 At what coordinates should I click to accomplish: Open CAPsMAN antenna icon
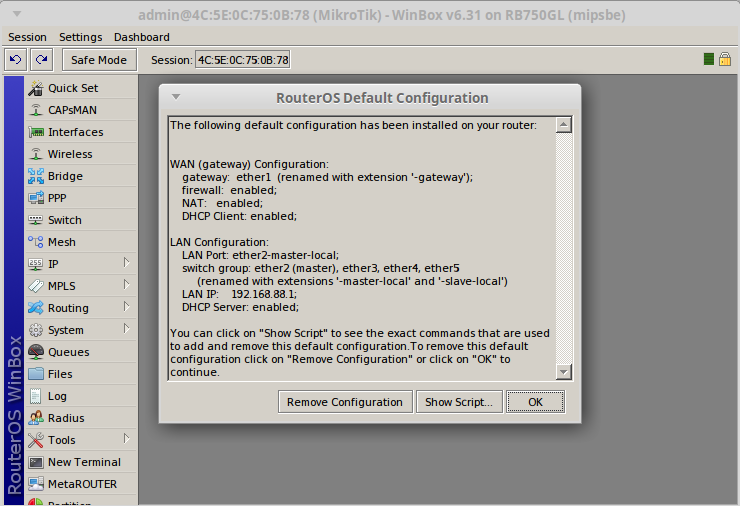35,110
